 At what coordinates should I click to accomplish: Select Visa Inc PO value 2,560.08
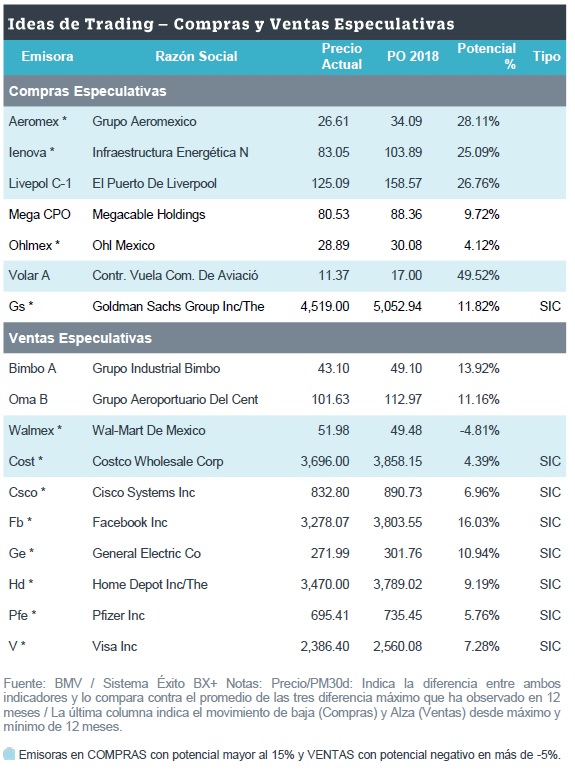(x=398, y=646)
